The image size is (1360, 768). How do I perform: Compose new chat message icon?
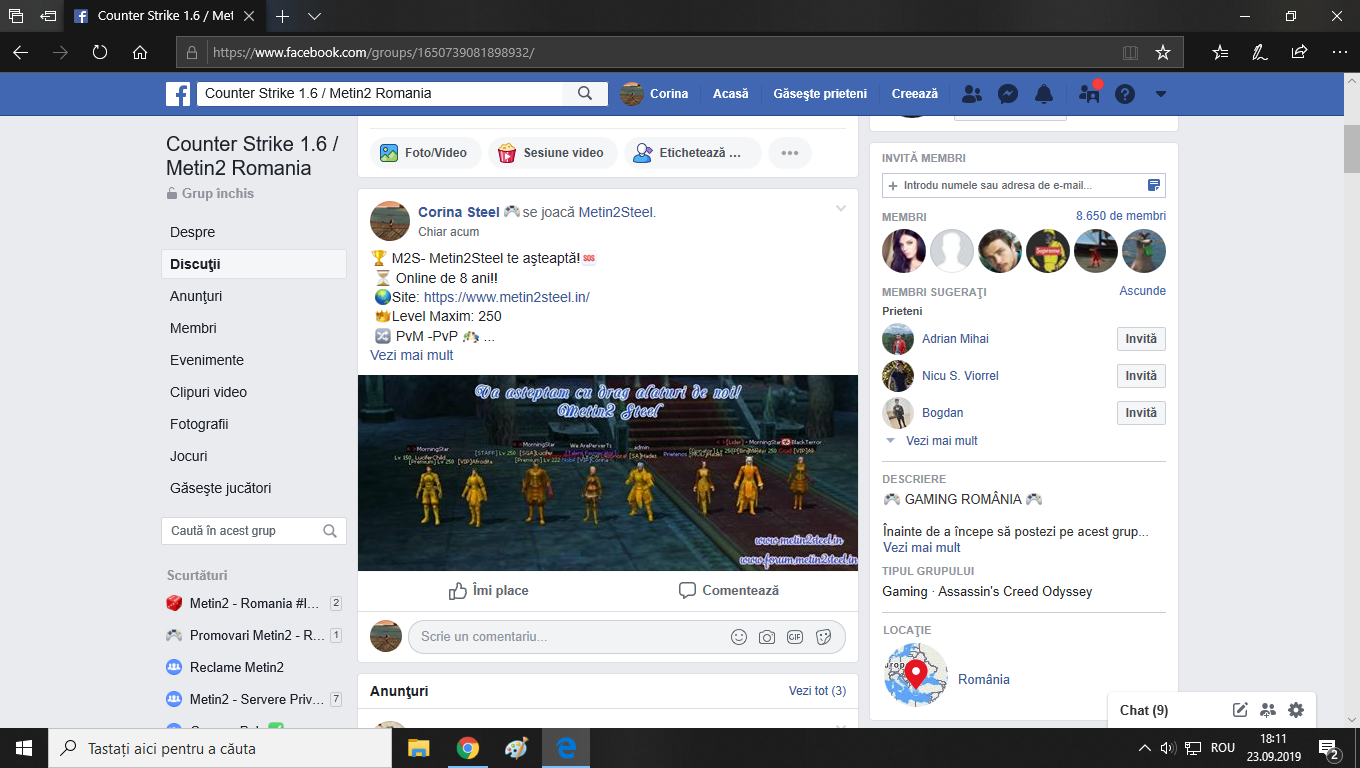point(1240,710)
